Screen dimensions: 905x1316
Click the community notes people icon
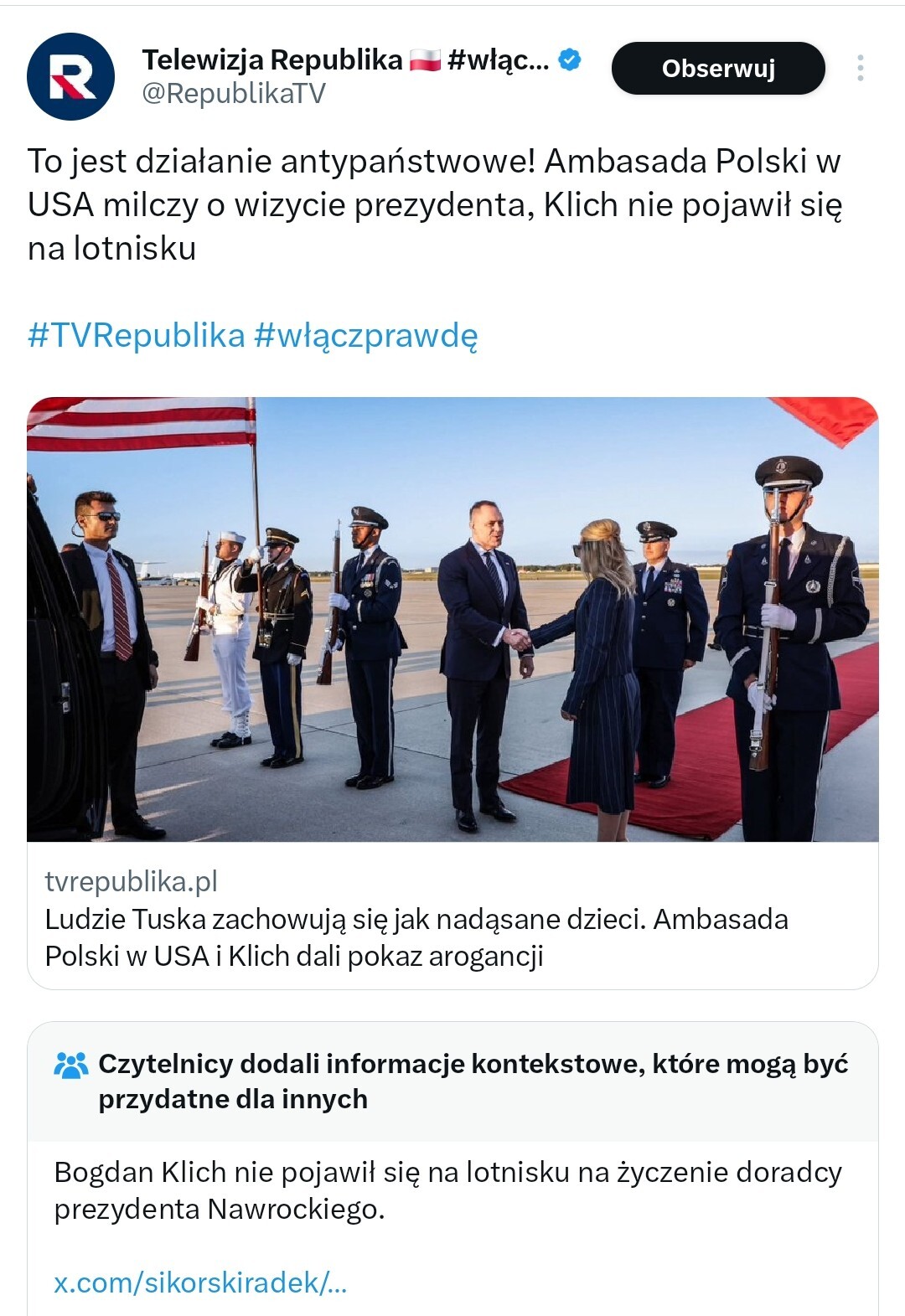pyautogui.click(x=70, y=1065)
